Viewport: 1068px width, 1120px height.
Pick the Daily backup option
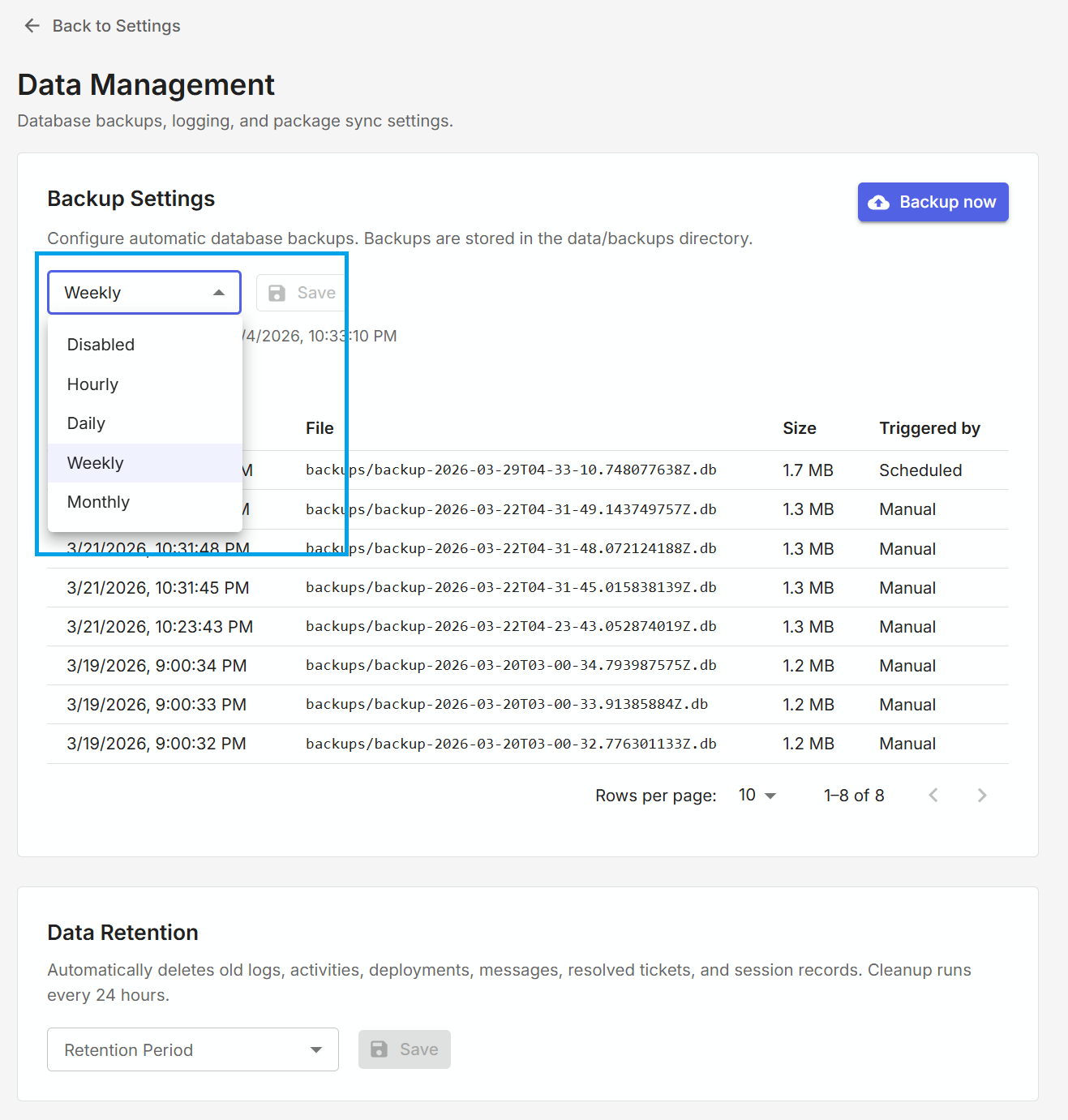click(87, 423)
